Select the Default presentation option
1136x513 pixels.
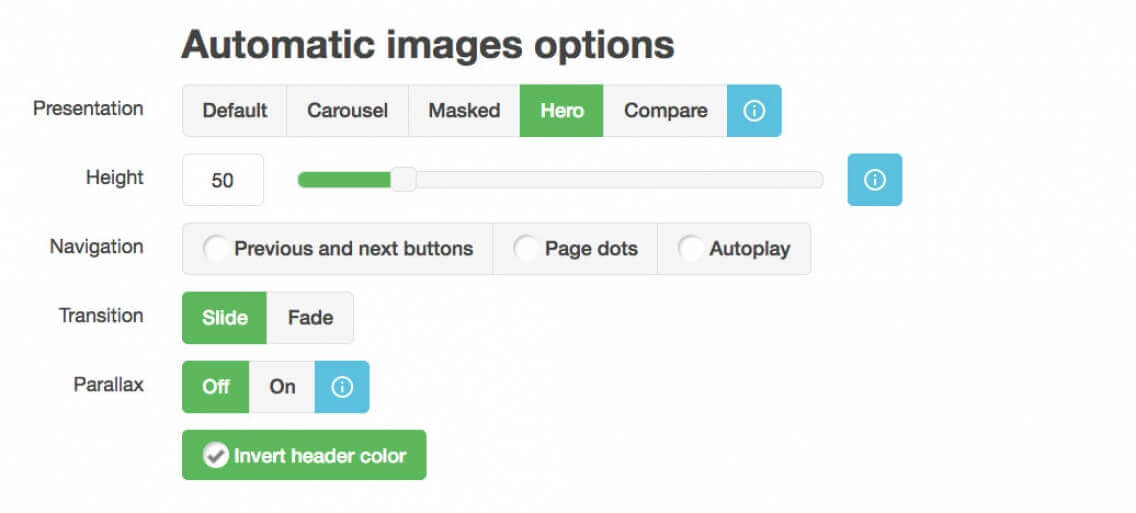[x=235, y=111]
